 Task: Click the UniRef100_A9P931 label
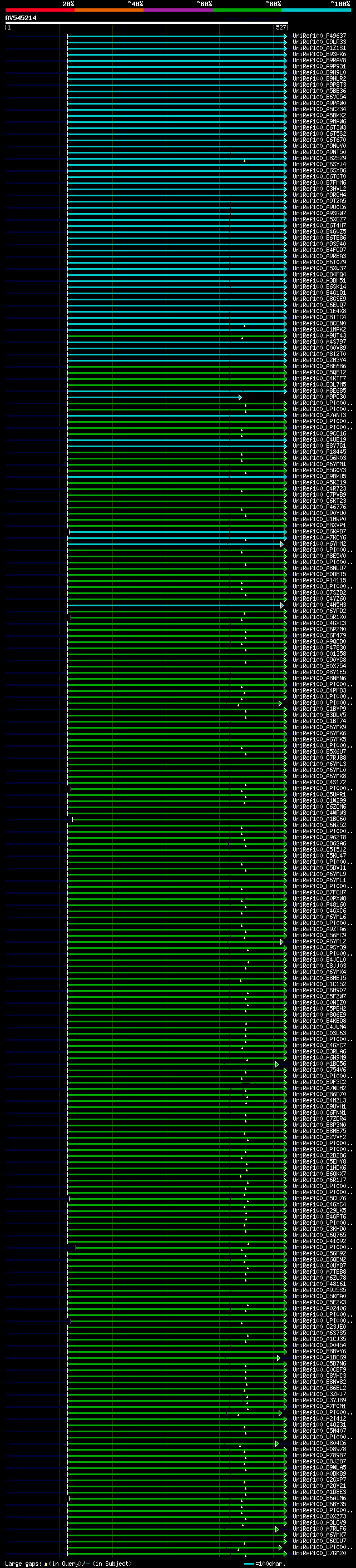(319, 66)
